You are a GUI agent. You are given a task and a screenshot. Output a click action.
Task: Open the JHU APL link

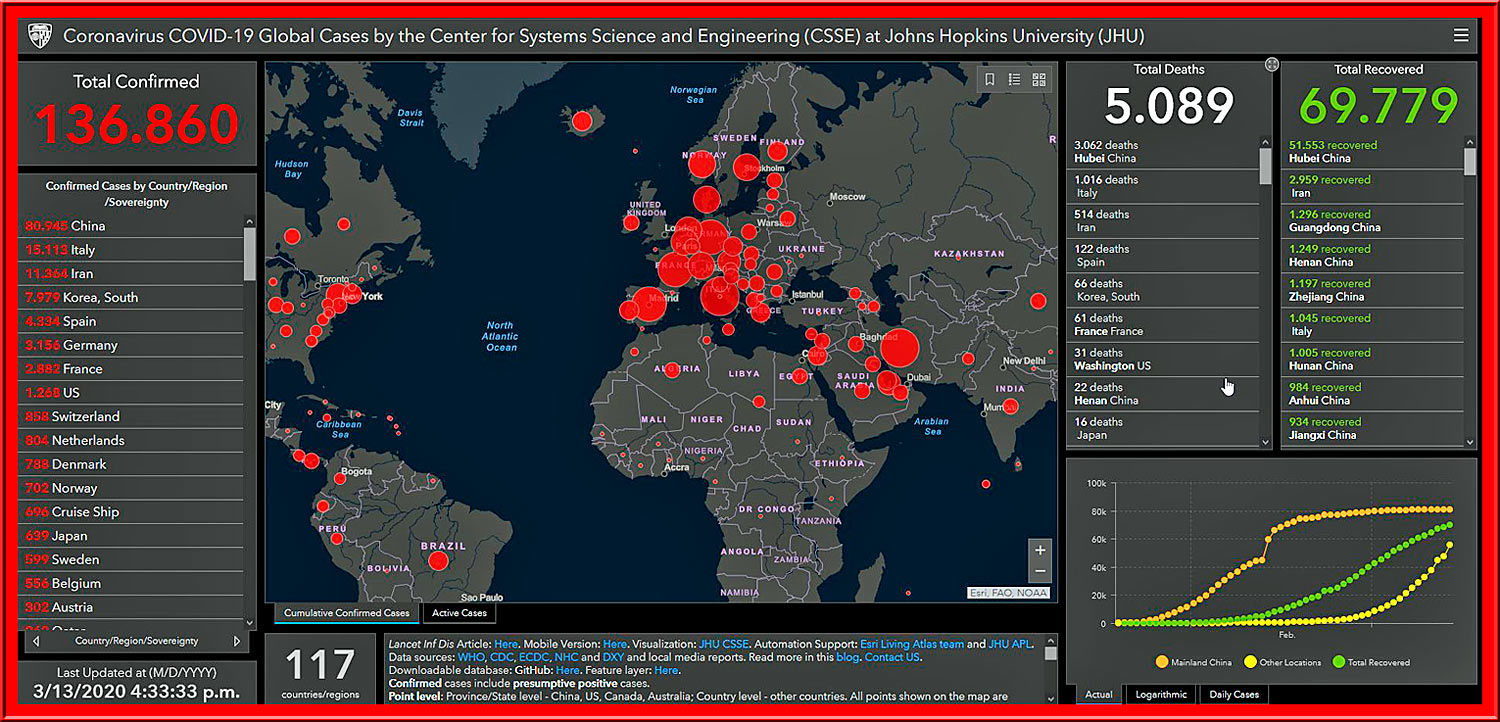coord(1009,644)
